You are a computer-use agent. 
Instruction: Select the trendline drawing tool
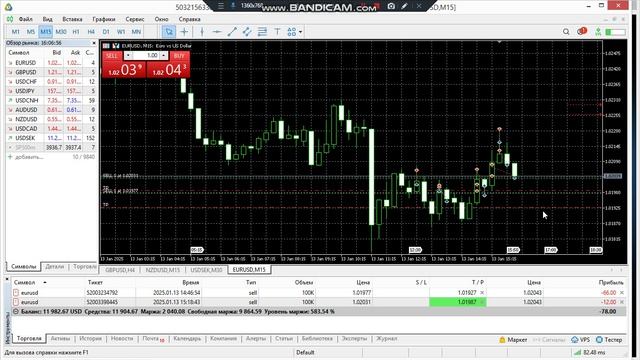(x=232, y=32)
